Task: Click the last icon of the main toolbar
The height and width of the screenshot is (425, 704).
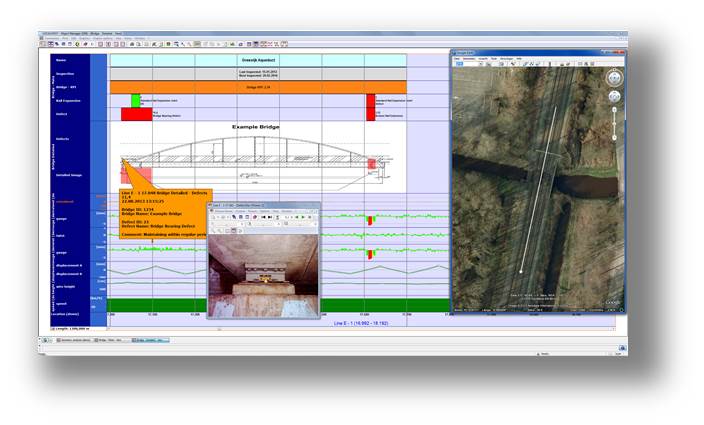Action: [x=284, y=44]
